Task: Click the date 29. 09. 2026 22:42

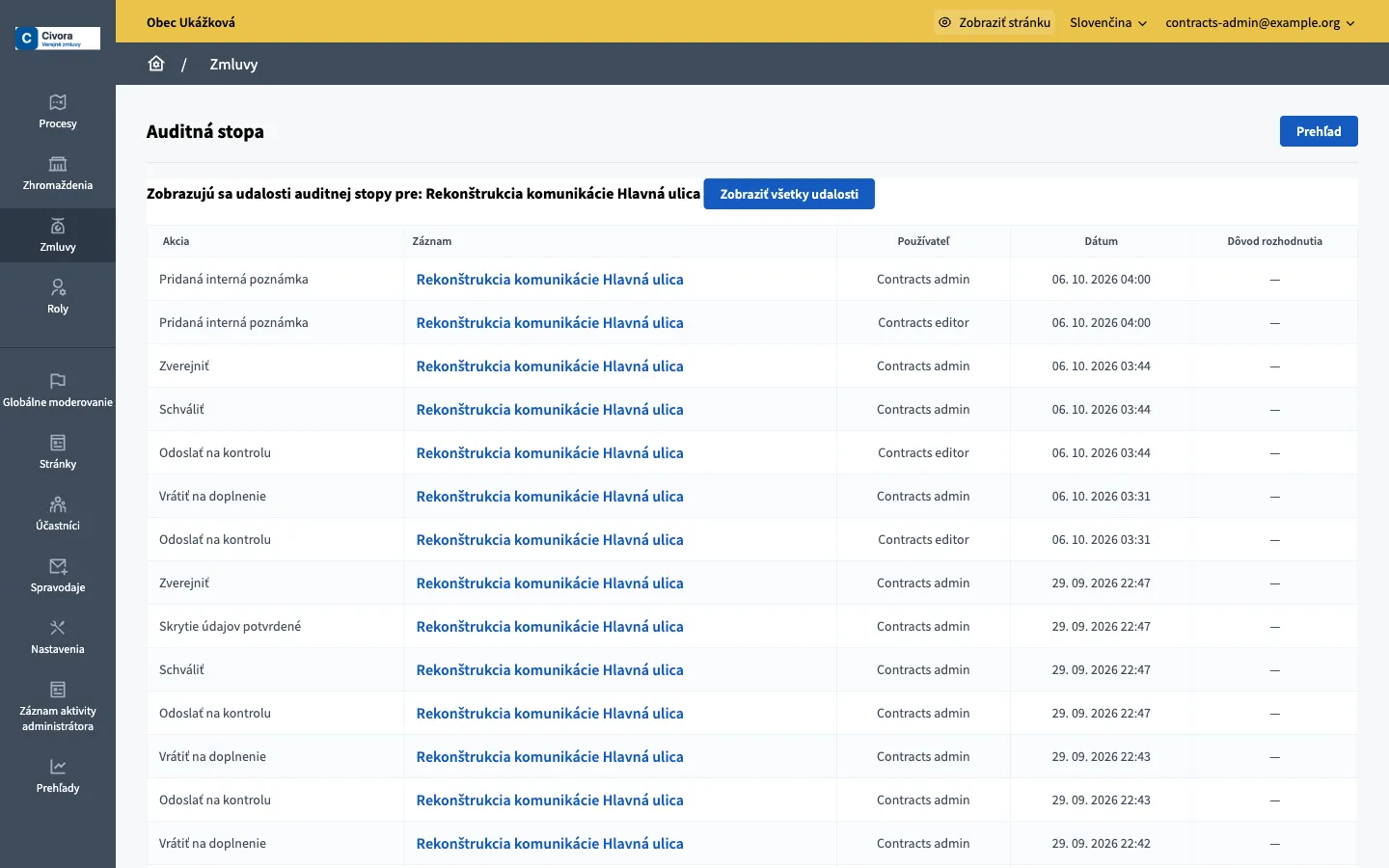Action: pyautogui.click(x=1101, y=844)
